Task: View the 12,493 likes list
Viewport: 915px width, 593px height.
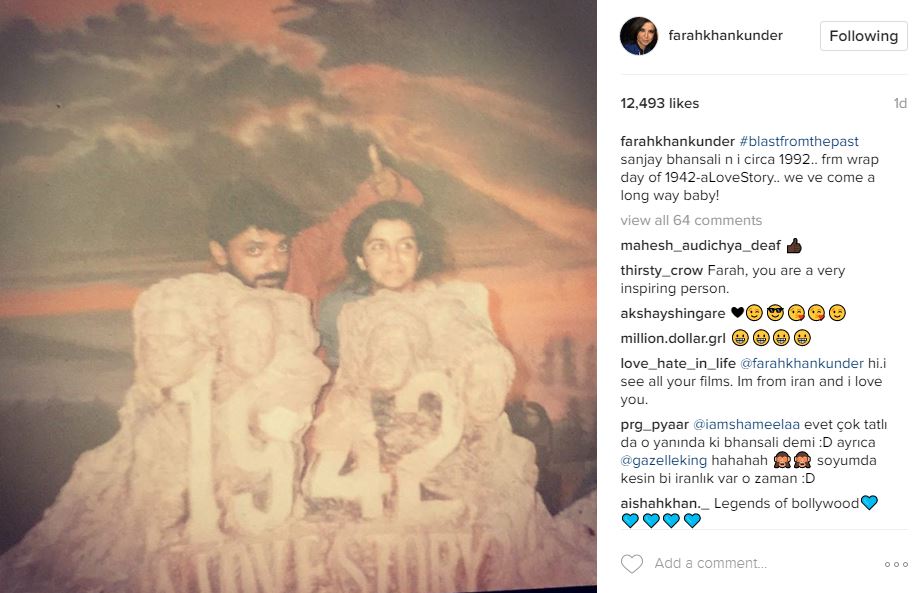Action: coord(659,103)
